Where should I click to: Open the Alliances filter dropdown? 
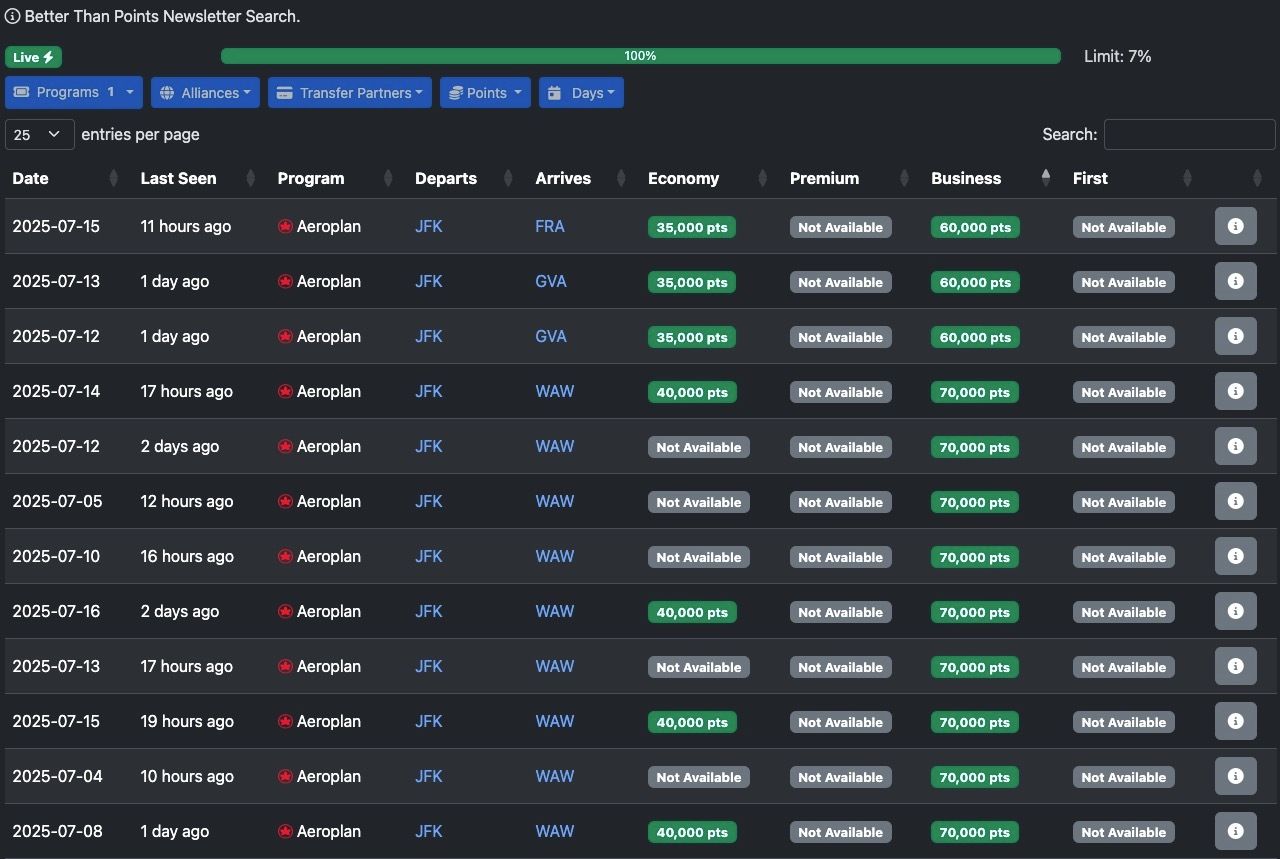[x=205, y=93]
